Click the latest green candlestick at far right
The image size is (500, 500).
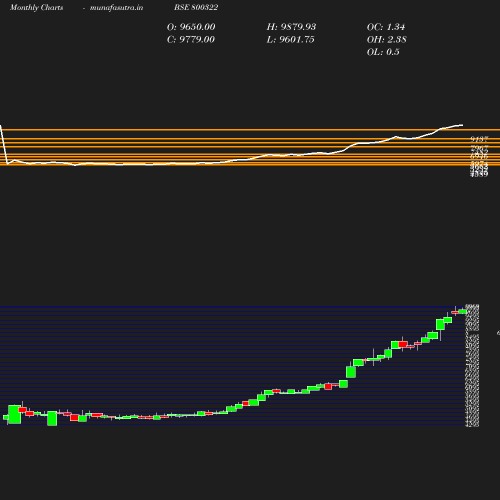[463, 311]
